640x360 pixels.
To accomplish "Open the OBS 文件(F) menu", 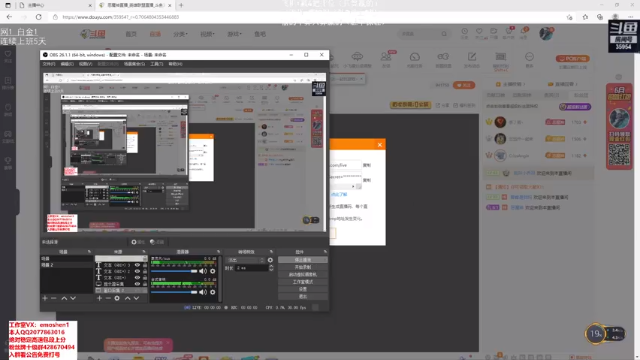I will tap(49, 64).
